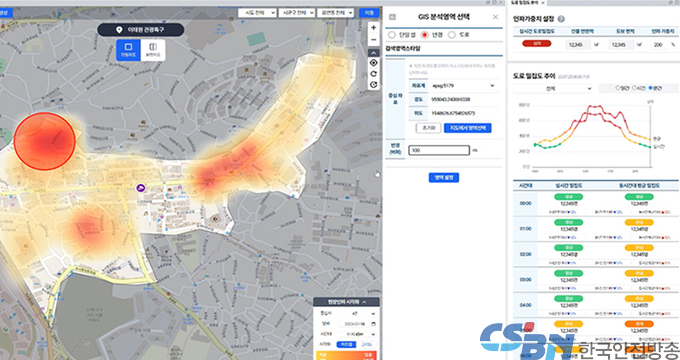Click the first 12,345 area input field

578,45
